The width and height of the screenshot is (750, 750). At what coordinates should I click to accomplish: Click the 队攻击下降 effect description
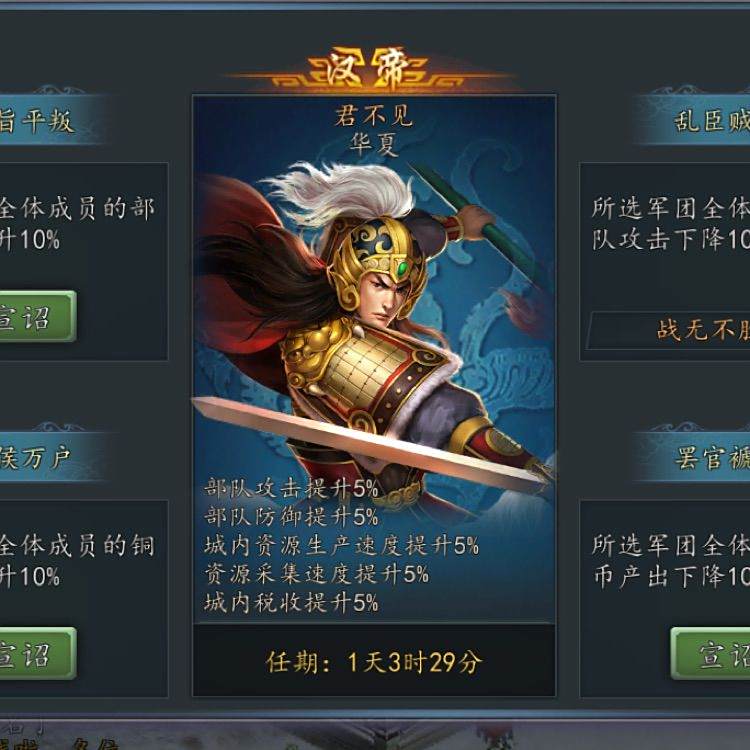(671, 239)
